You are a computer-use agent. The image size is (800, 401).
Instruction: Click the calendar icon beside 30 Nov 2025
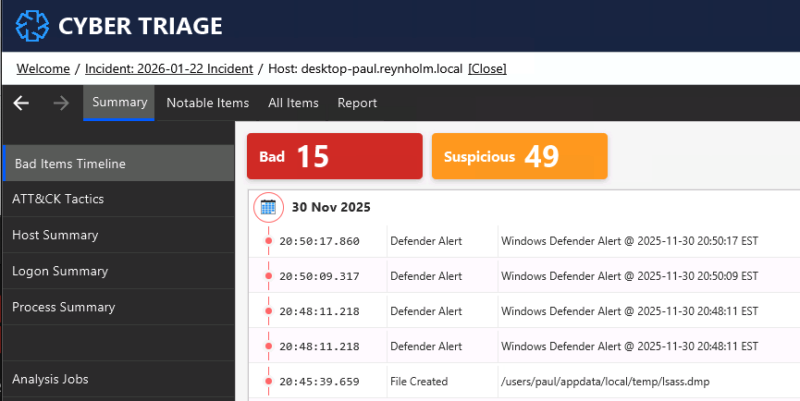click(268, 208)
